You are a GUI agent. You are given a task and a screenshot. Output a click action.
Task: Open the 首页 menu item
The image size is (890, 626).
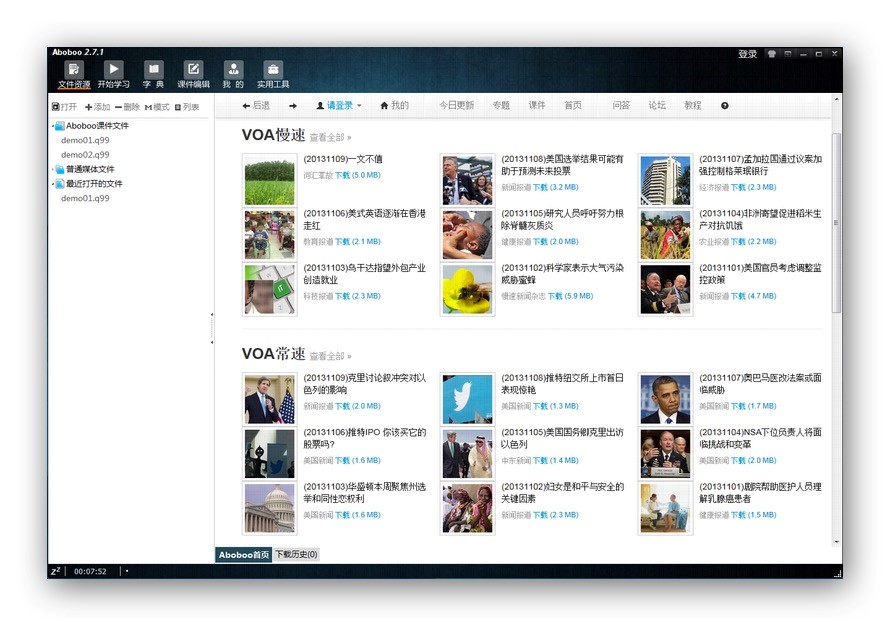[573, 106]
